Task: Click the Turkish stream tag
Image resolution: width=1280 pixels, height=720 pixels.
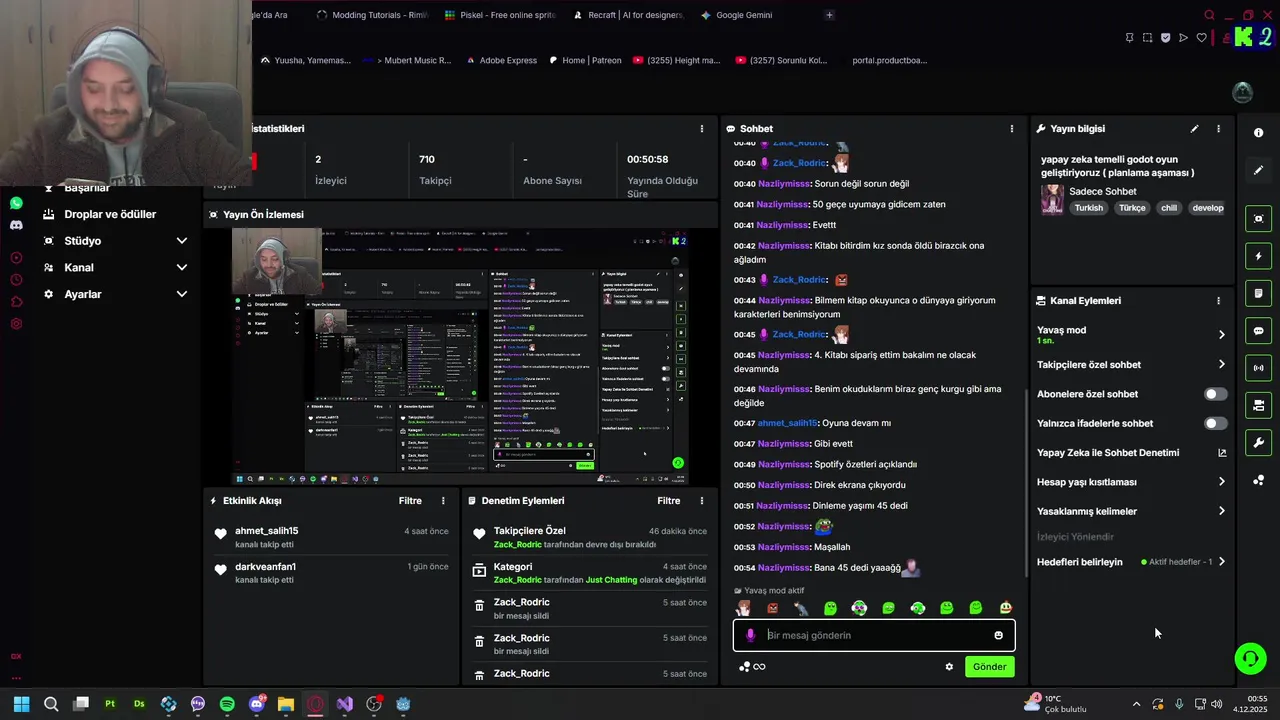Action: pyautogui.click(x=1088, y=208)
